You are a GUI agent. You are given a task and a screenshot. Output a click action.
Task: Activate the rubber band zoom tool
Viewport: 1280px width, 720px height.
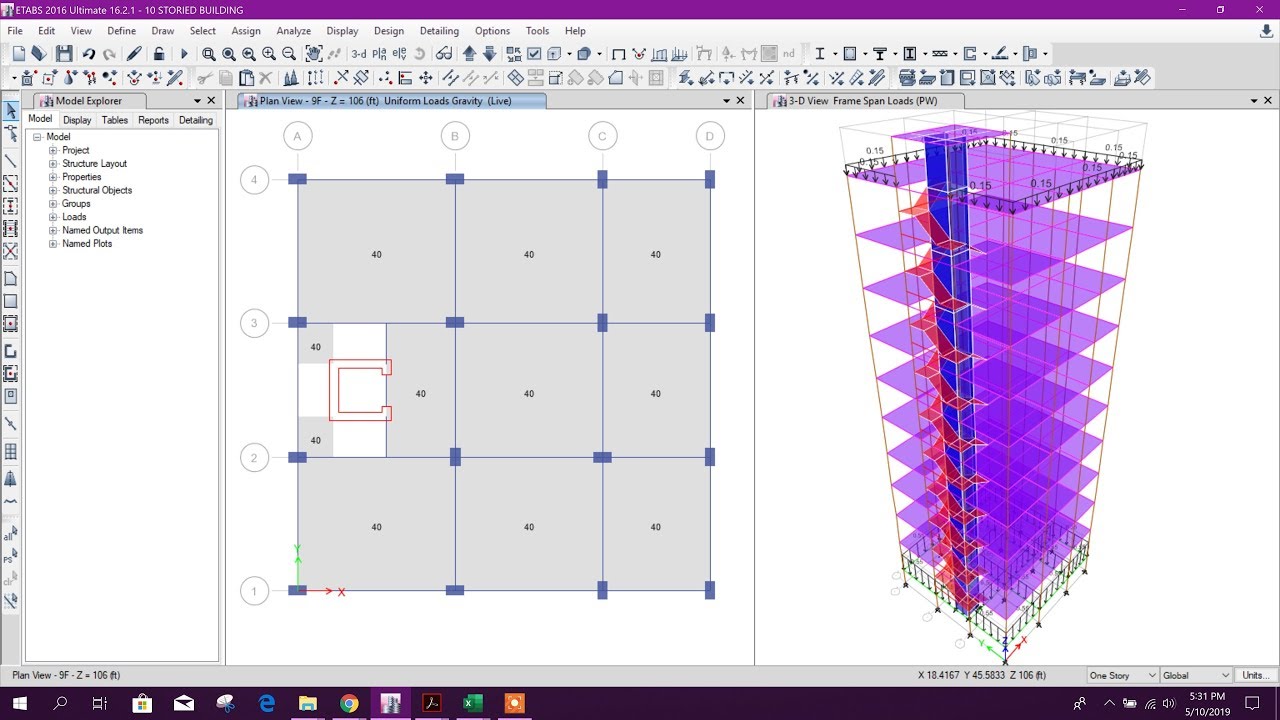tap(210, 53)
